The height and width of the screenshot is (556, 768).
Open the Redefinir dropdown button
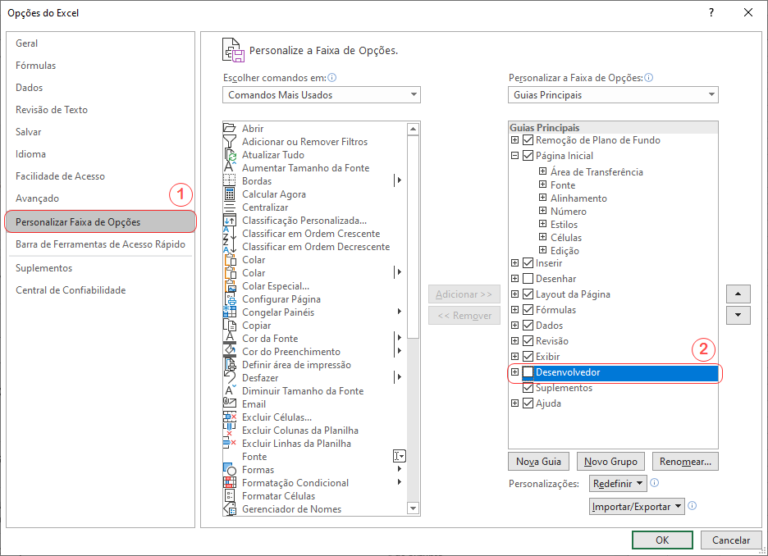click(x=618, y=483)
